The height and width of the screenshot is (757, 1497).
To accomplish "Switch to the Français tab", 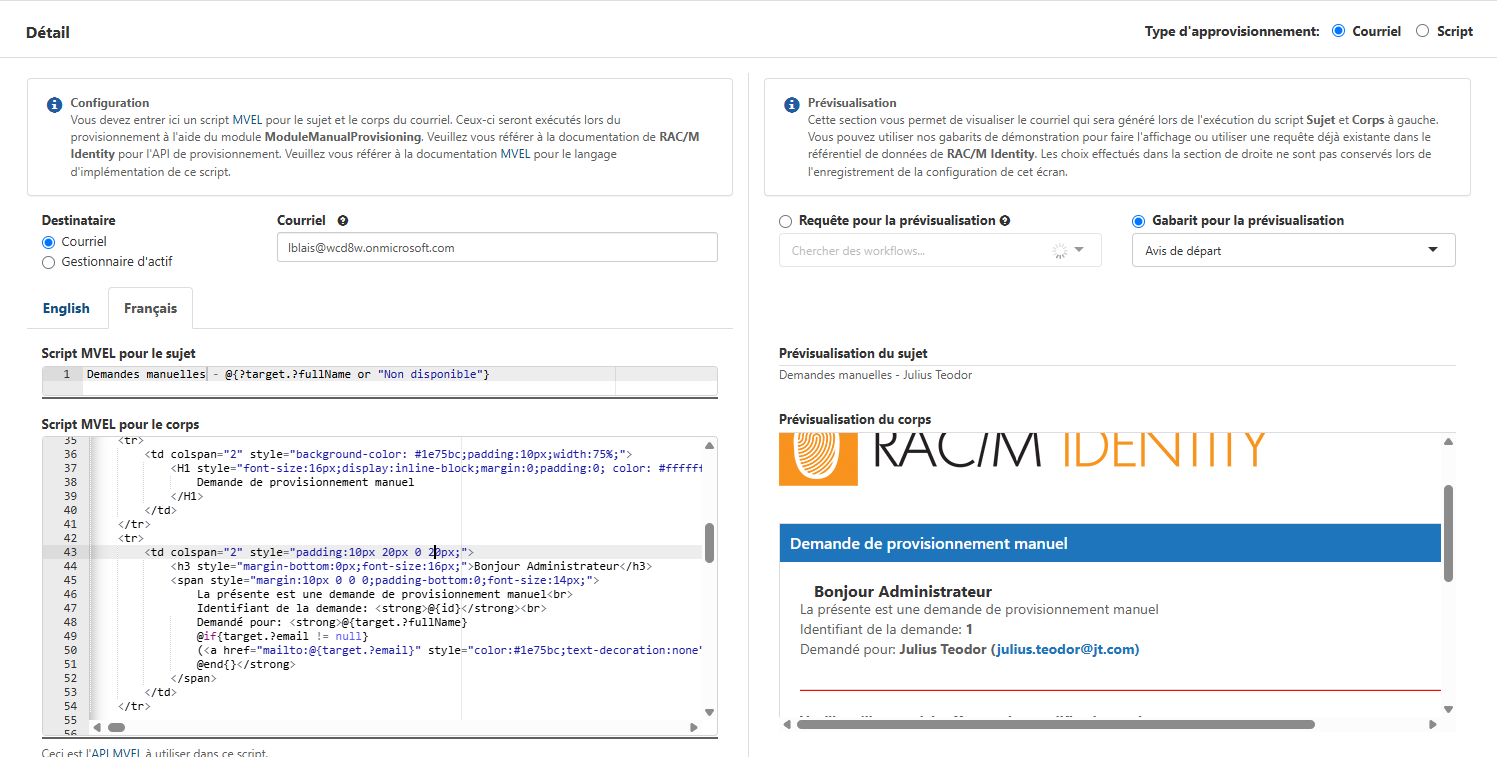I will point(150,308).
